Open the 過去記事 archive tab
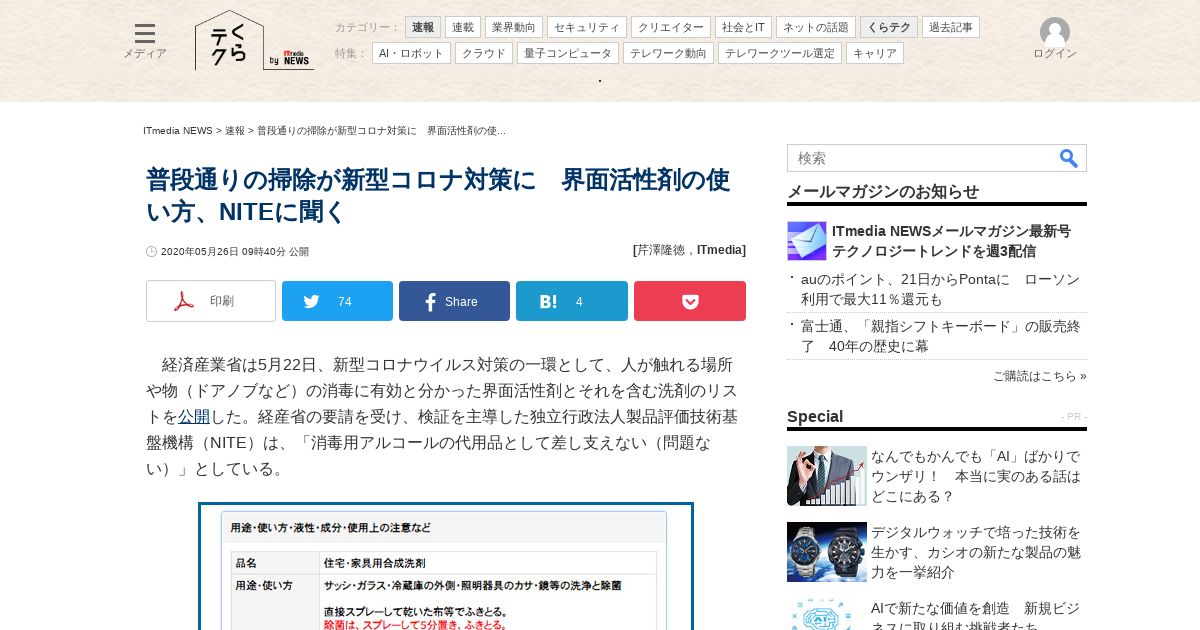 (x=951, y=27)
